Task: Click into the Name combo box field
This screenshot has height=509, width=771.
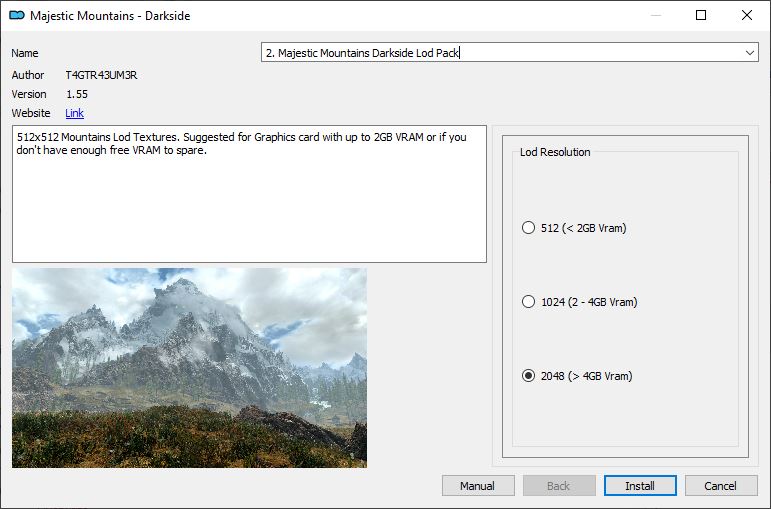Action: point(509,52)
